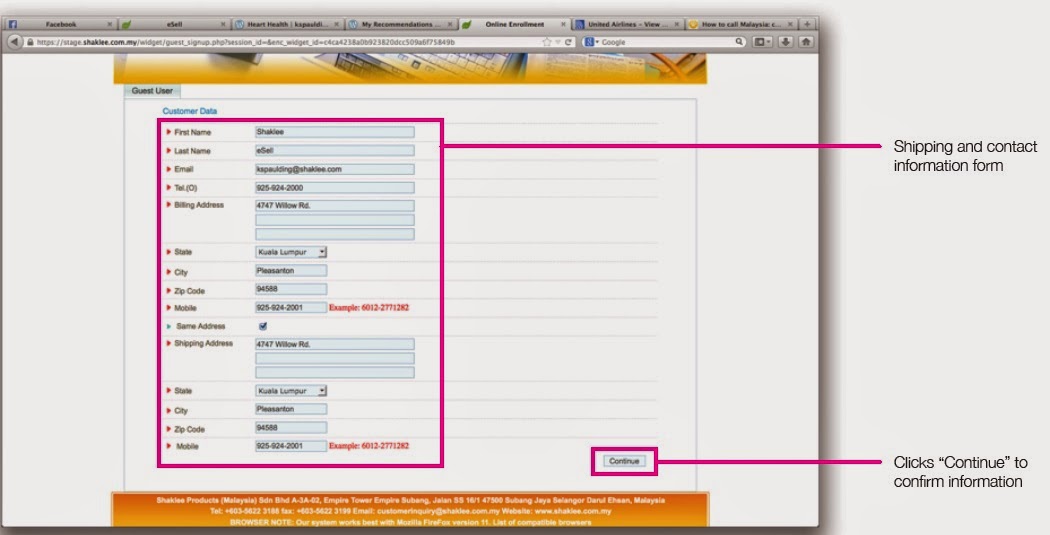The width and height of the screenshot is (1050, 535).
Task: Open the downloads arrow icon
Action: point(785,42)
